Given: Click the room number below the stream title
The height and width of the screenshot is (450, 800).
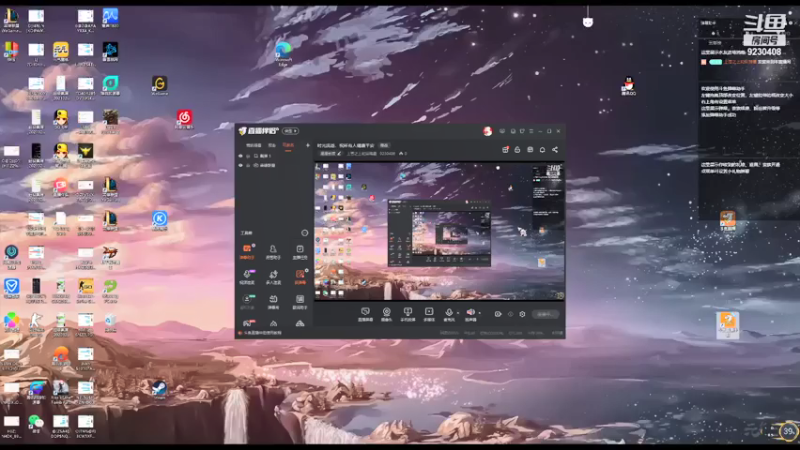Looking at the screenshot, I should tap(387, 153).
